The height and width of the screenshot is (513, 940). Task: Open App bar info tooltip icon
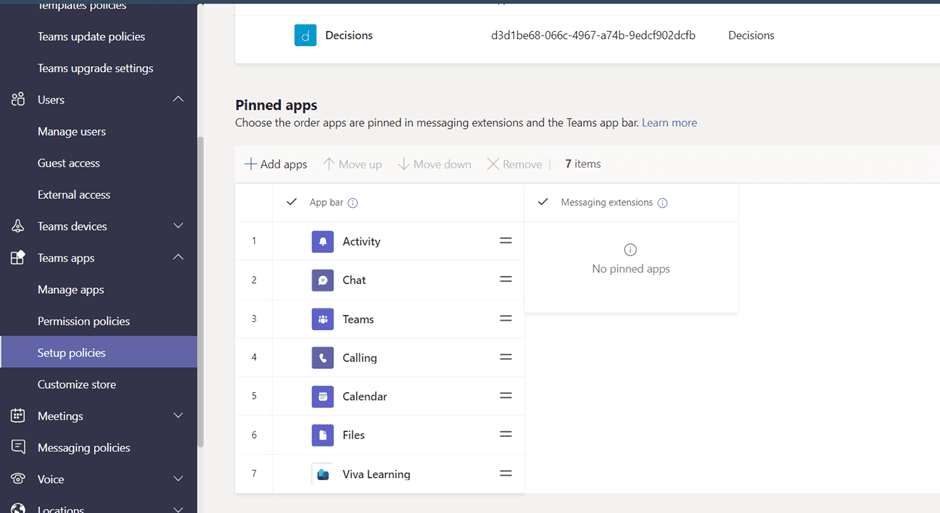pyautogui.click(x=352, y=203)
